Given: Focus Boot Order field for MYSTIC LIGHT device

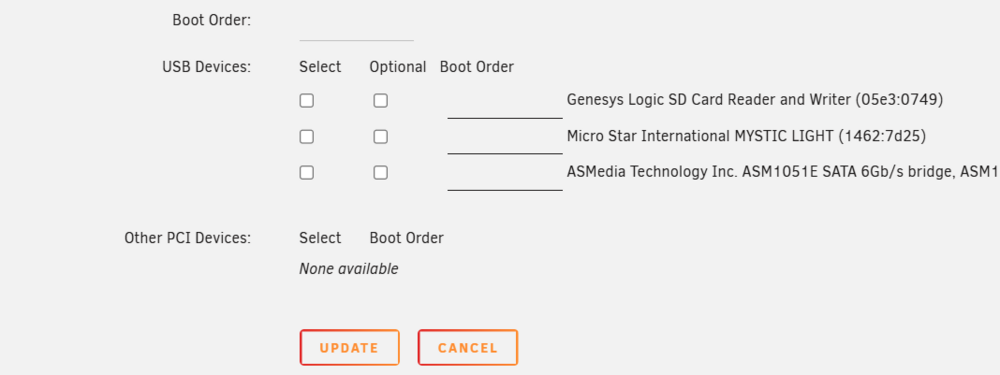Looking at the screenshot, I should tap(505, 140).
